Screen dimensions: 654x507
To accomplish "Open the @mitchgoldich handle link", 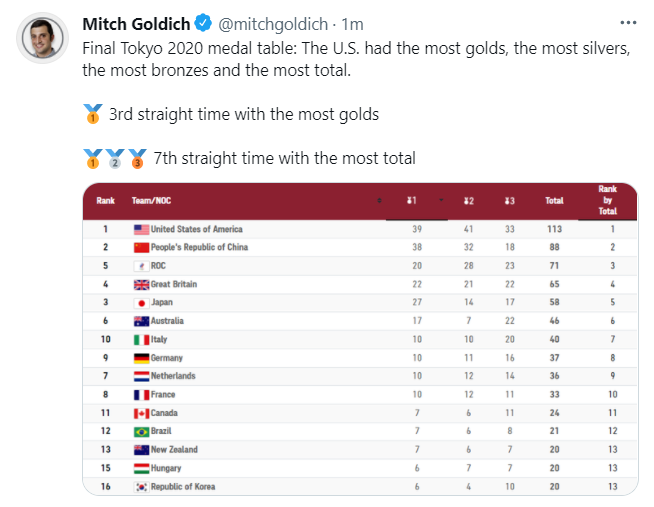I will point(273,24).
